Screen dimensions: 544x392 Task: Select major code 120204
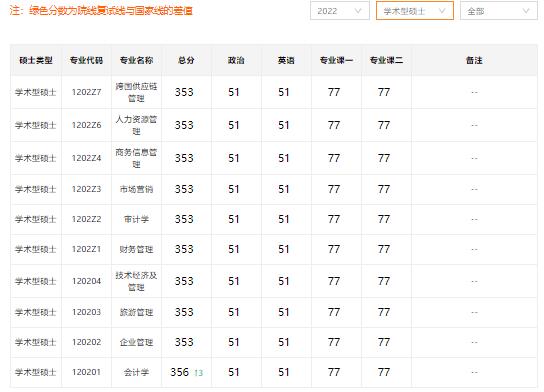point(86,281)
